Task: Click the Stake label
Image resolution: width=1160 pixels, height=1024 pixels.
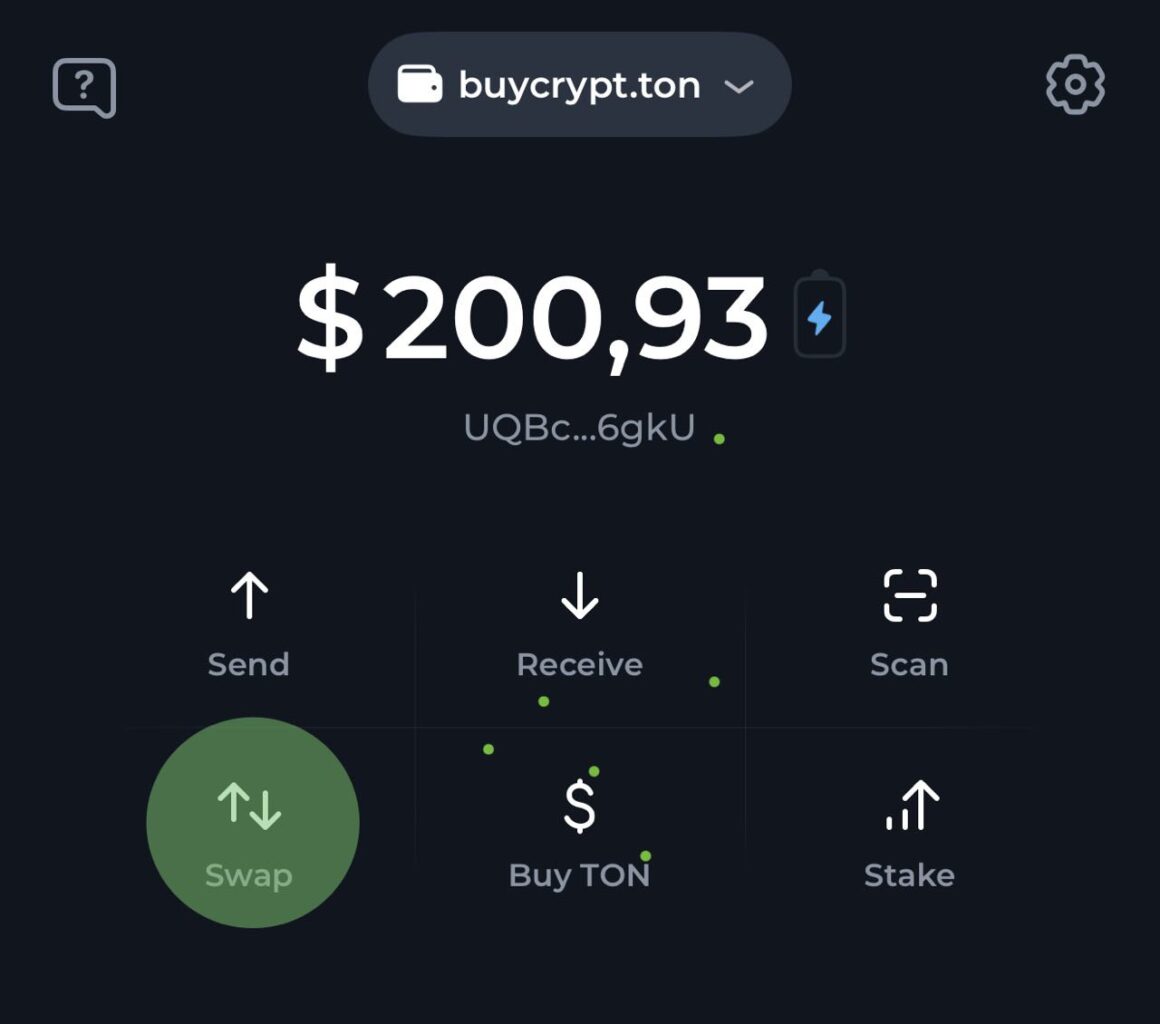Action: 909,875
